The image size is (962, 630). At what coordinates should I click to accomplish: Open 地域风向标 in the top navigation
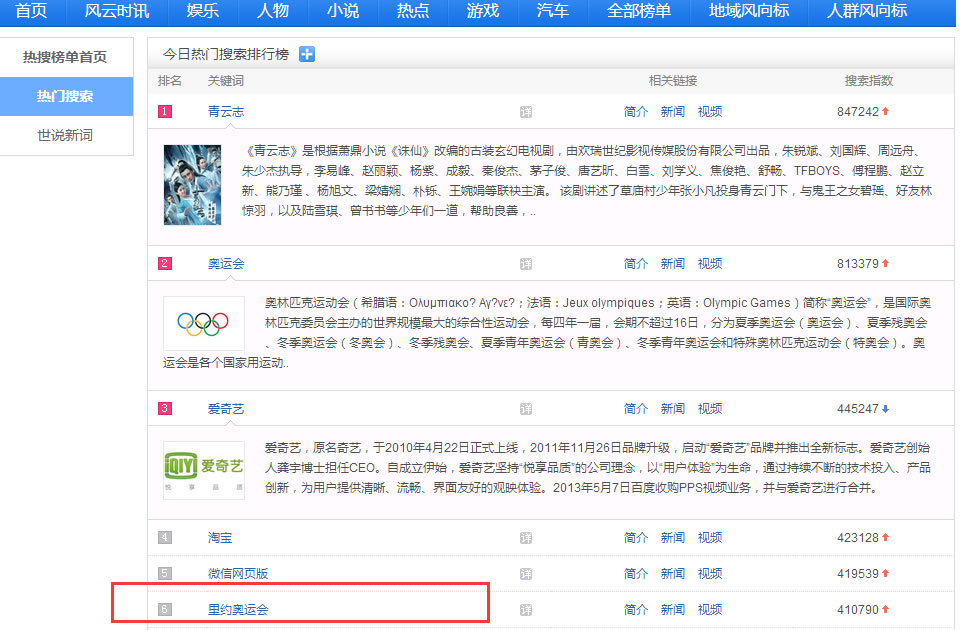[749, 10]
